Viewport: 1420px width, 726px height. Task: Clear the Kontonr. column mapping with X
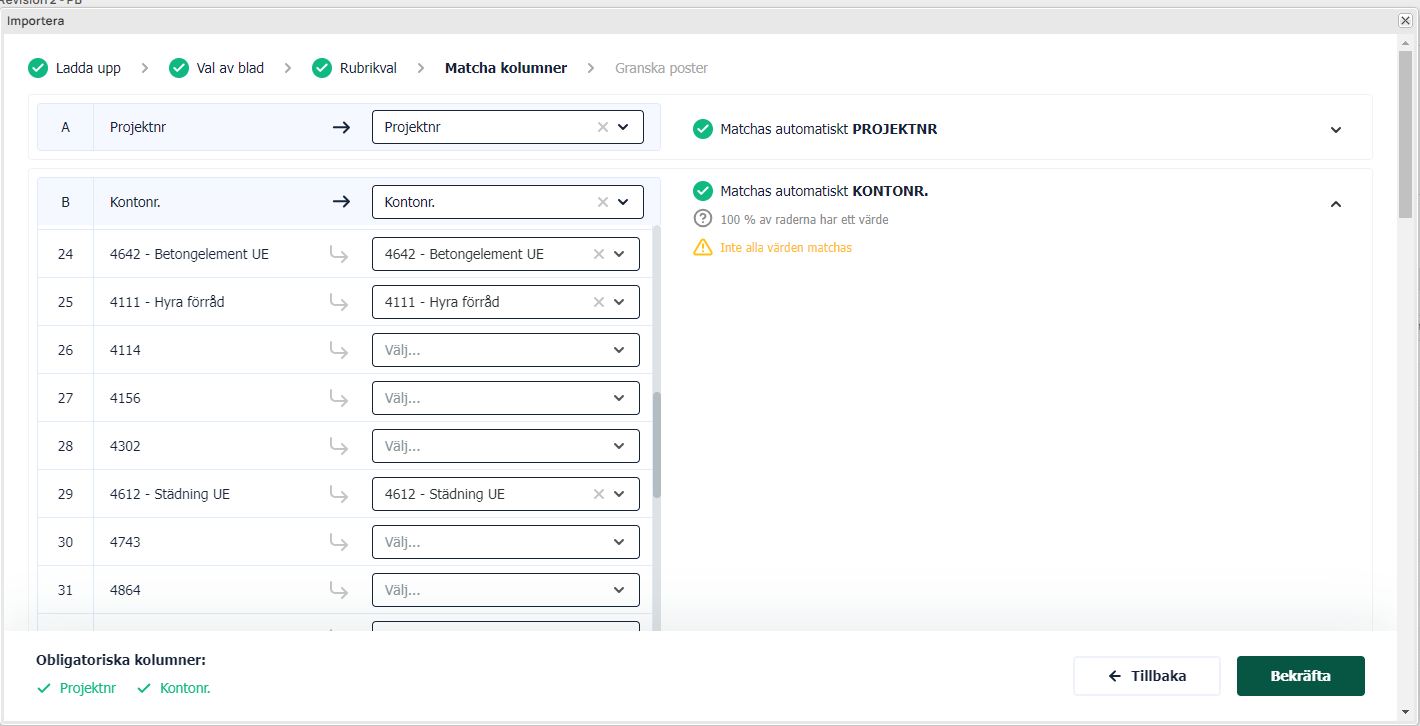(x=602, y=202)
